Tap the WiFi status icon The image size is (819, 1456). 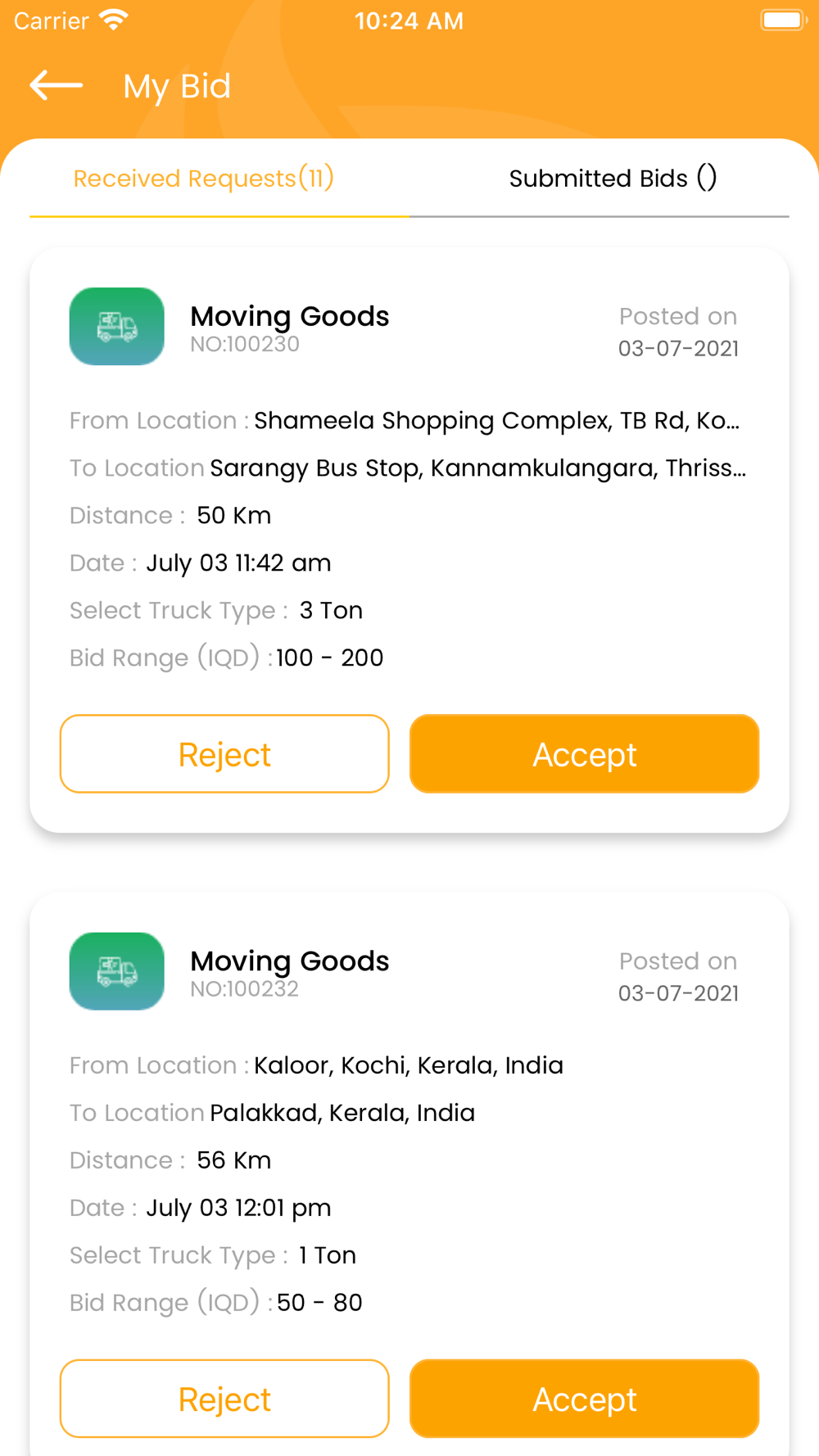(113, 20)
